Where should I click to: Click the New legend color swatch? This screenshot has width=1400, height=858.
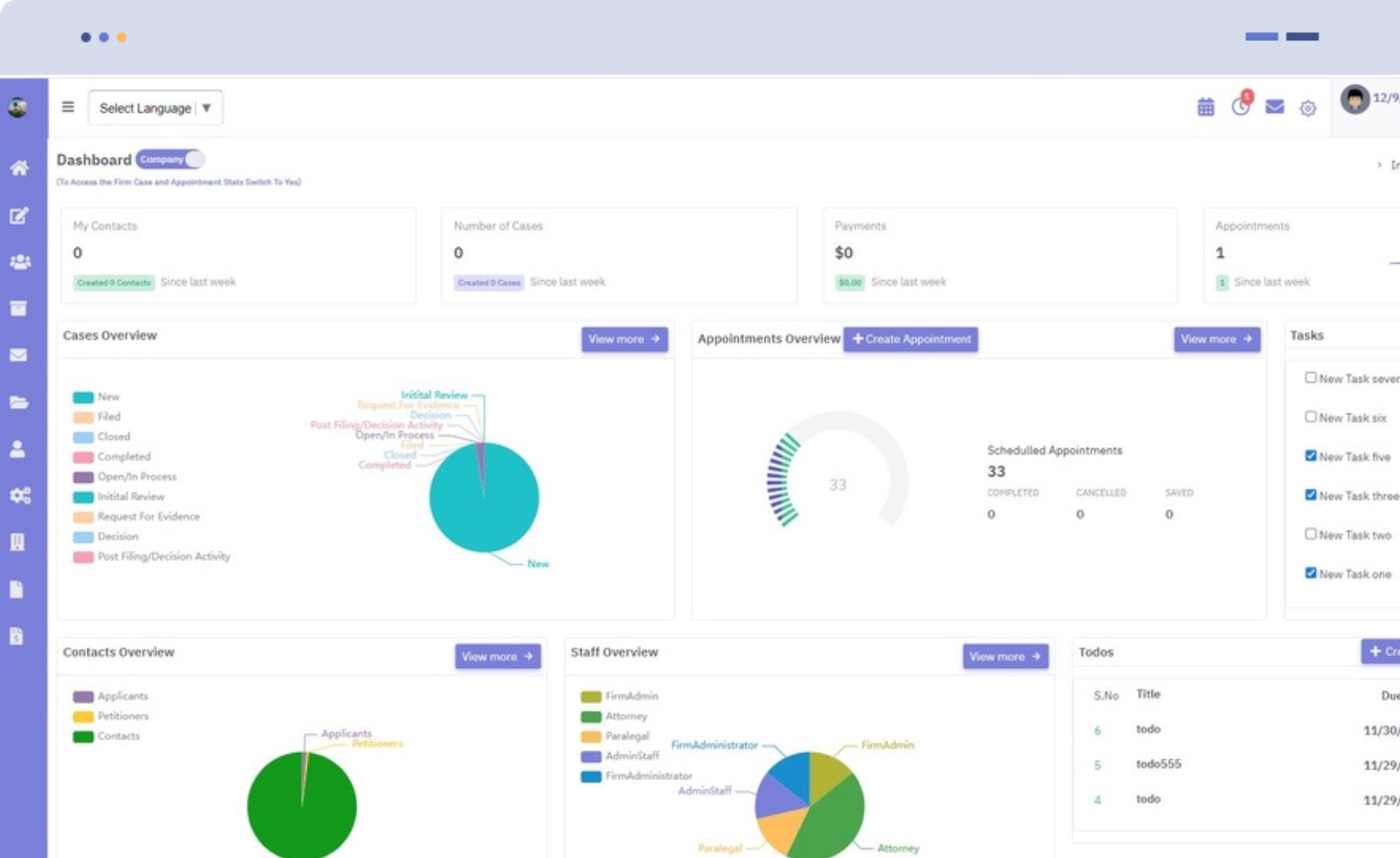pos(83,397)
